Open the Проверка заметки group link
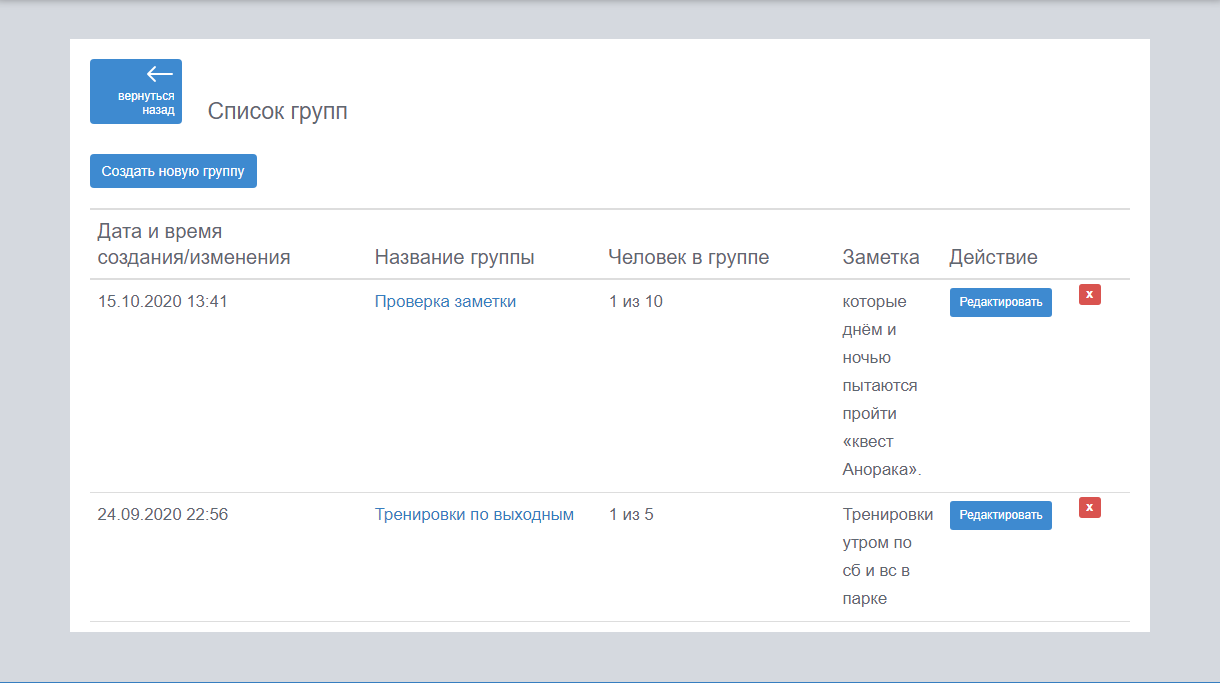This screenshot has width=1220, height=683. tap(445, 301)
